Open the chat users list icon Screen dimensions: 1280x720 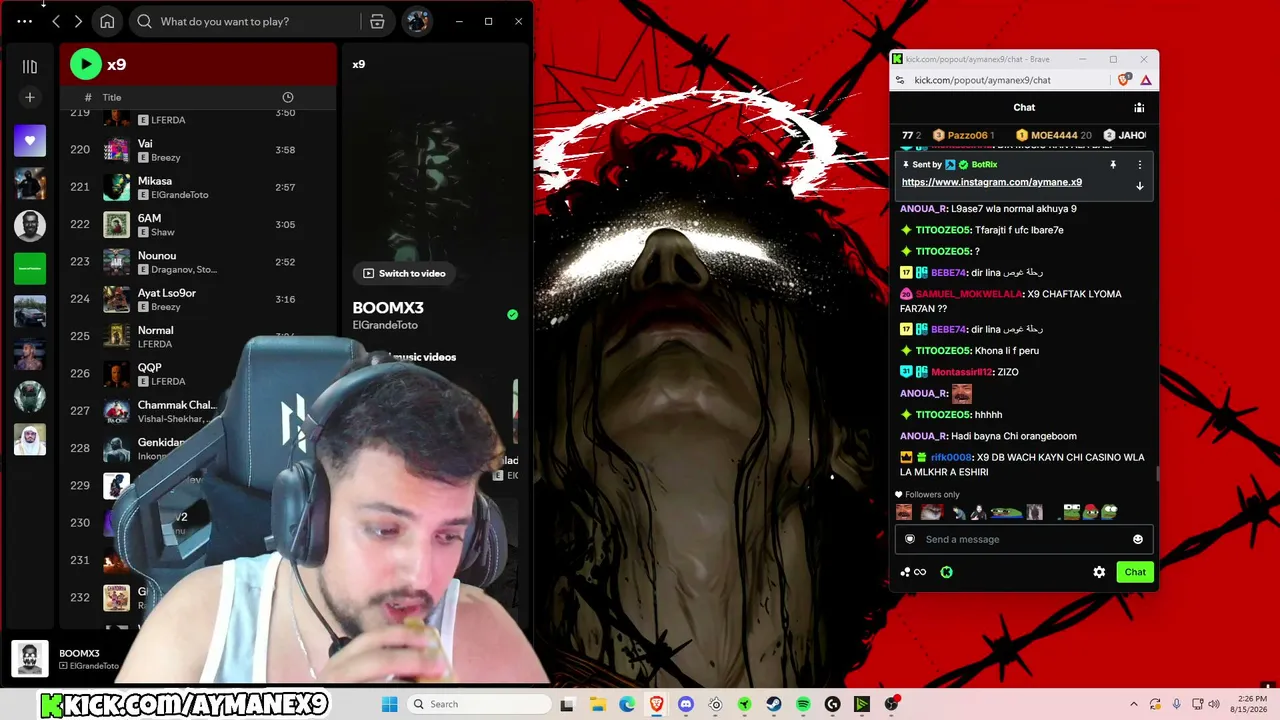click(1139, 107)
